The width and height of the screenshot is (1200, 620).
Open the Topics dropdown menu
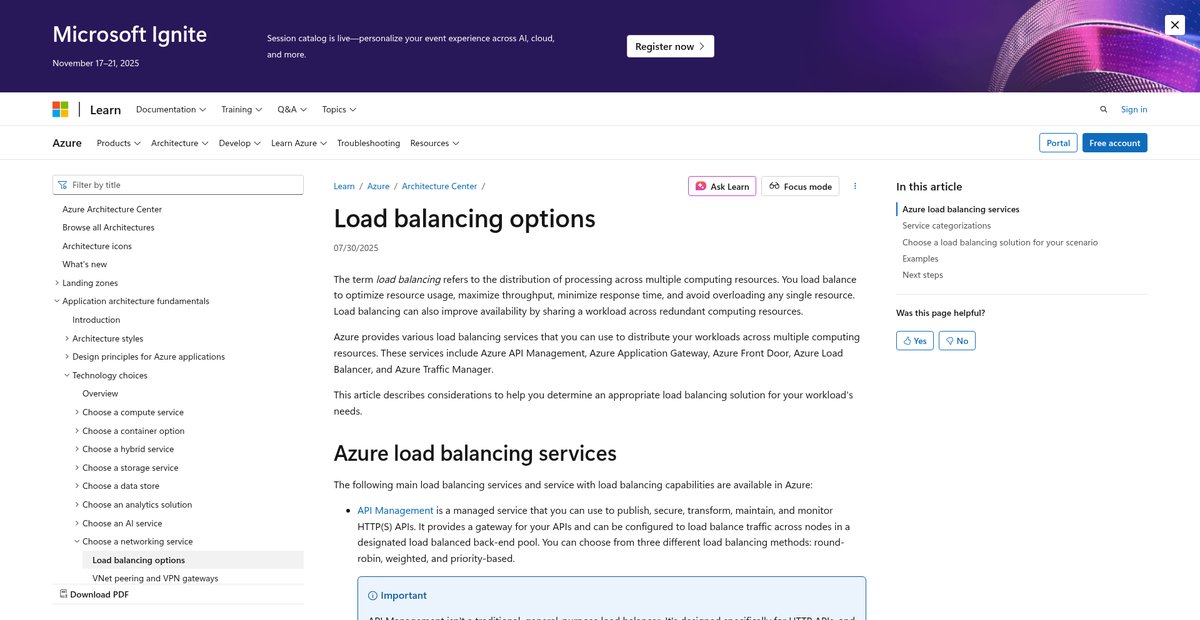[x=339, y=109]
